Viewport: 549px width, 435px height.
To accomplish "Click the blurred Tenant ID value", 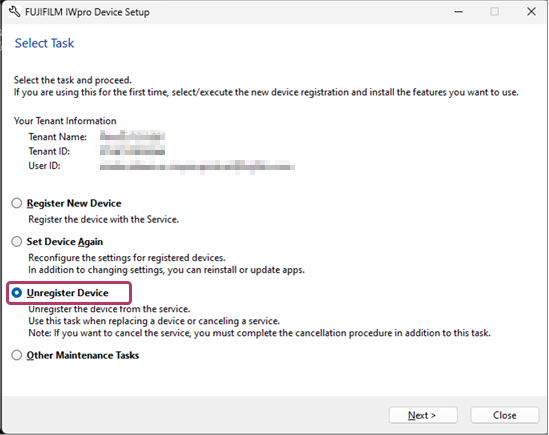I will tap(132, 151).
